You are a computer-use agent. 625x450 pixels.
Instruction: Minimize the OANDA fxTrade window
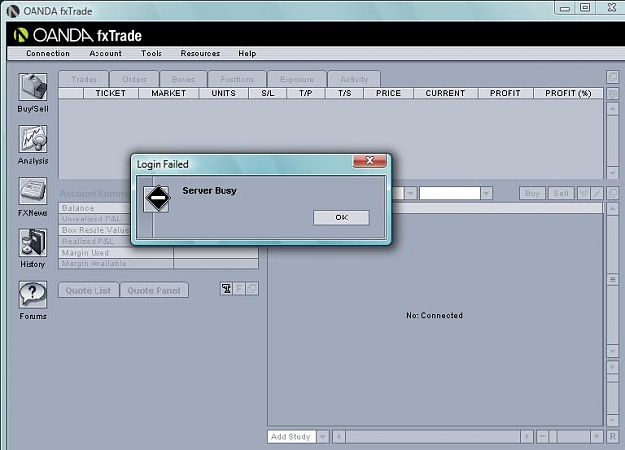tap(565, 8)
